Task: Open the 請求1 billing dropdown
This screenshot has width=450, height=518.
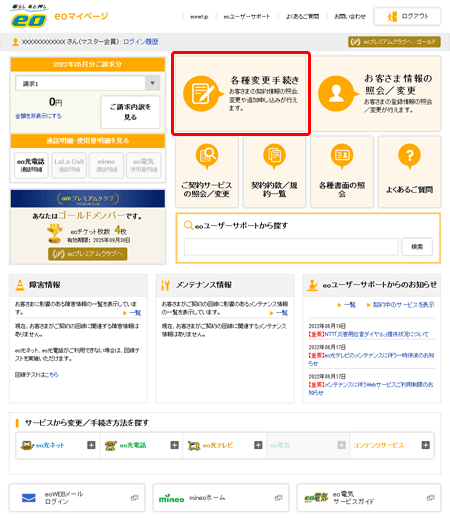Action: coord(88,83)
